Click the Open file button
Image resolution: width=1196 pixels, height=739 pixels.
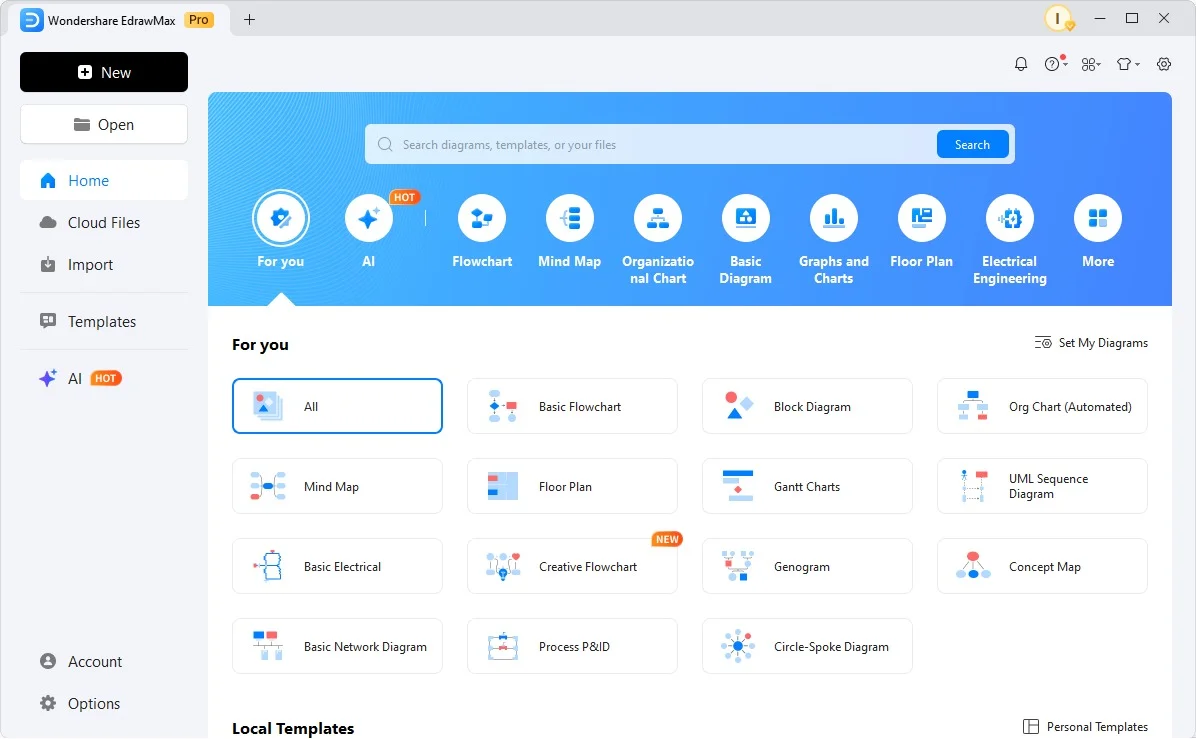(x=104, y=124)
